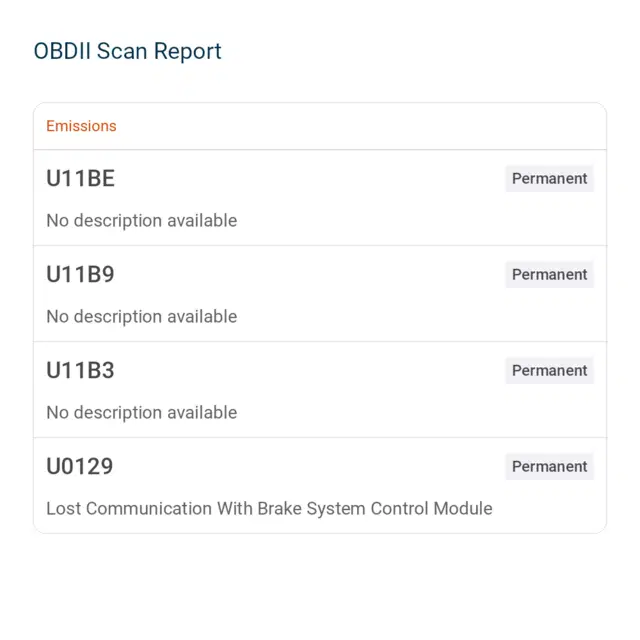Click the Permanent badge beside U11B3
640x640 pixels.
click(x=549, y=370)
